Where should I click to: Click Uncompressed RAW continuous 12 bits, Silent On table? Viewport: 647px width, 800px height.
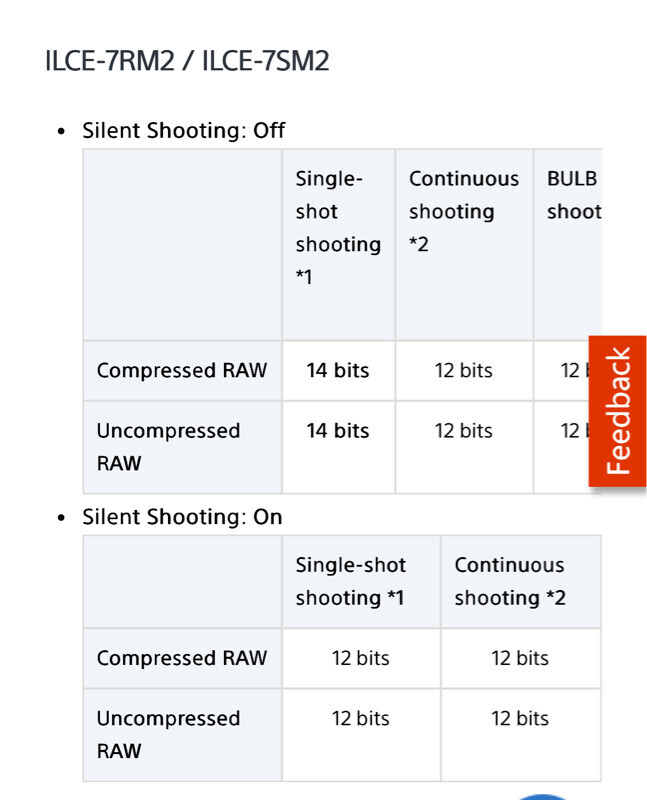[x=520, y=718]
